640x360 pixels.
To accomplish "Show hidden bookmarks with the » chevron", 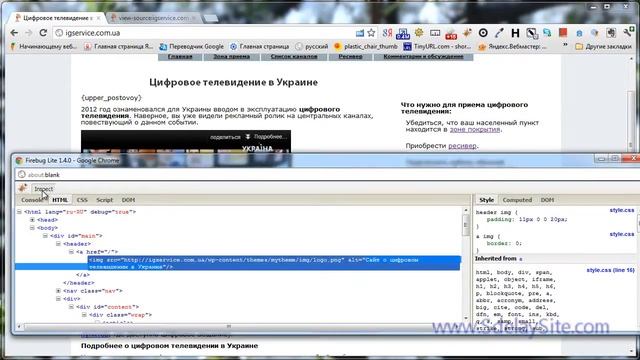I will tap(565, 46).
